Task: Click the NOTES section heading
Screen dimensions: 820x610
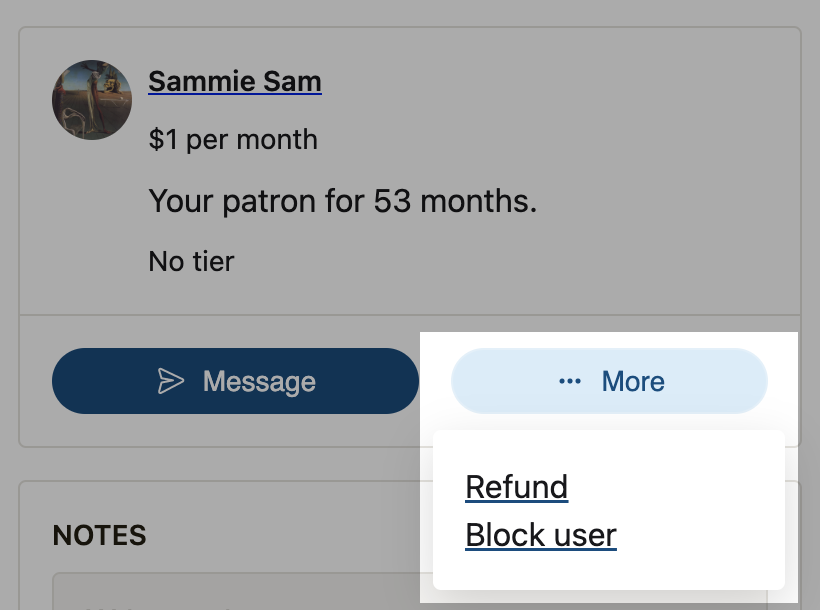Action: coord(99,535)
